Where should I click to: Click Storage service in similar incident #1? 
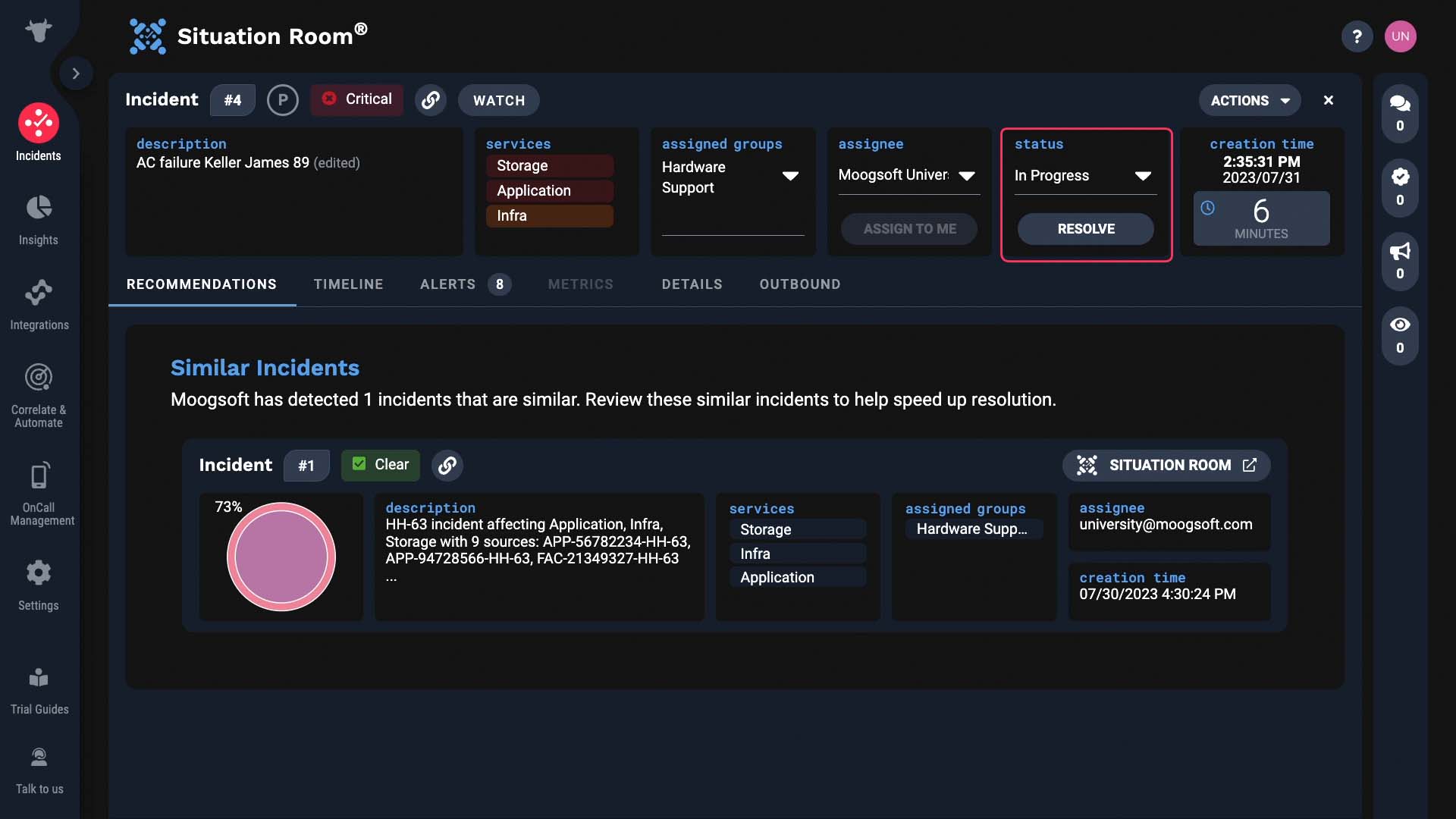tap(798, 530)
